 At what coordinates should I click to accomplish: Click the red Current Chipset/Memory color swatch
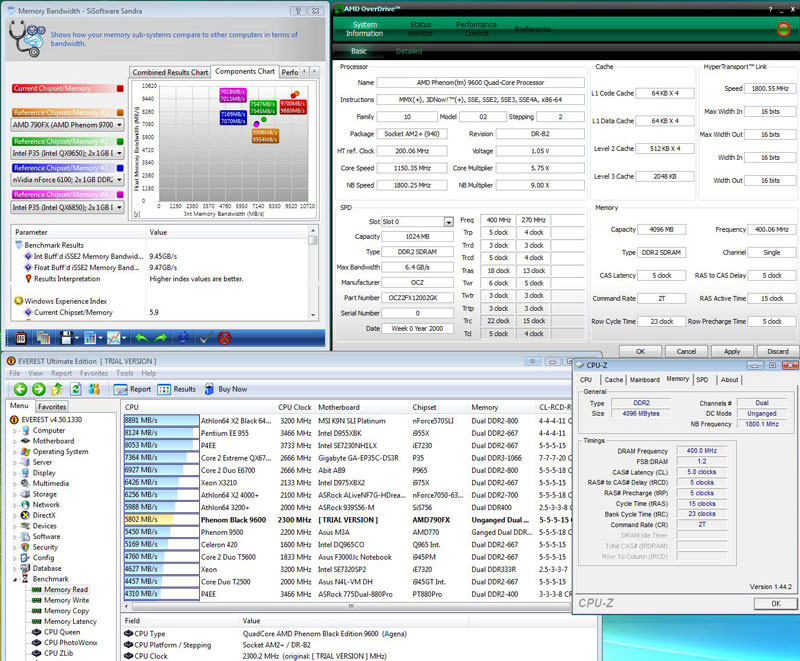(x=121, y=88)
